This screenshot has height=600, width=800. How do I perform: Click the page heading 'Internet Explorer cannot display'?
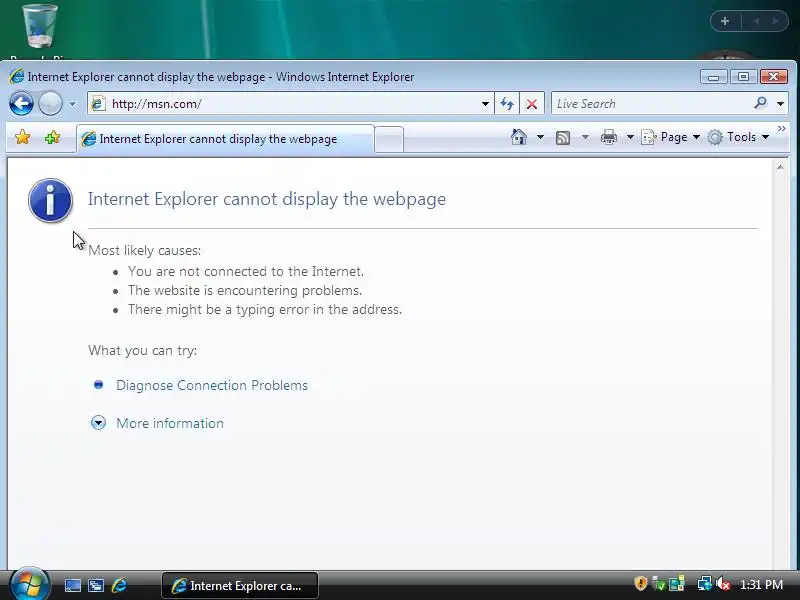pyautogui.click(x=267, y=199)
